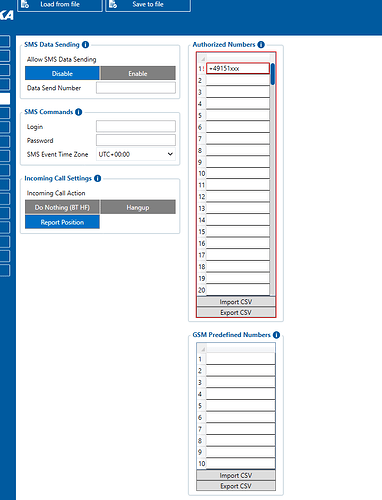Show info tooltip for SMS Commands

pyautogui.click(x=79, y=112)
